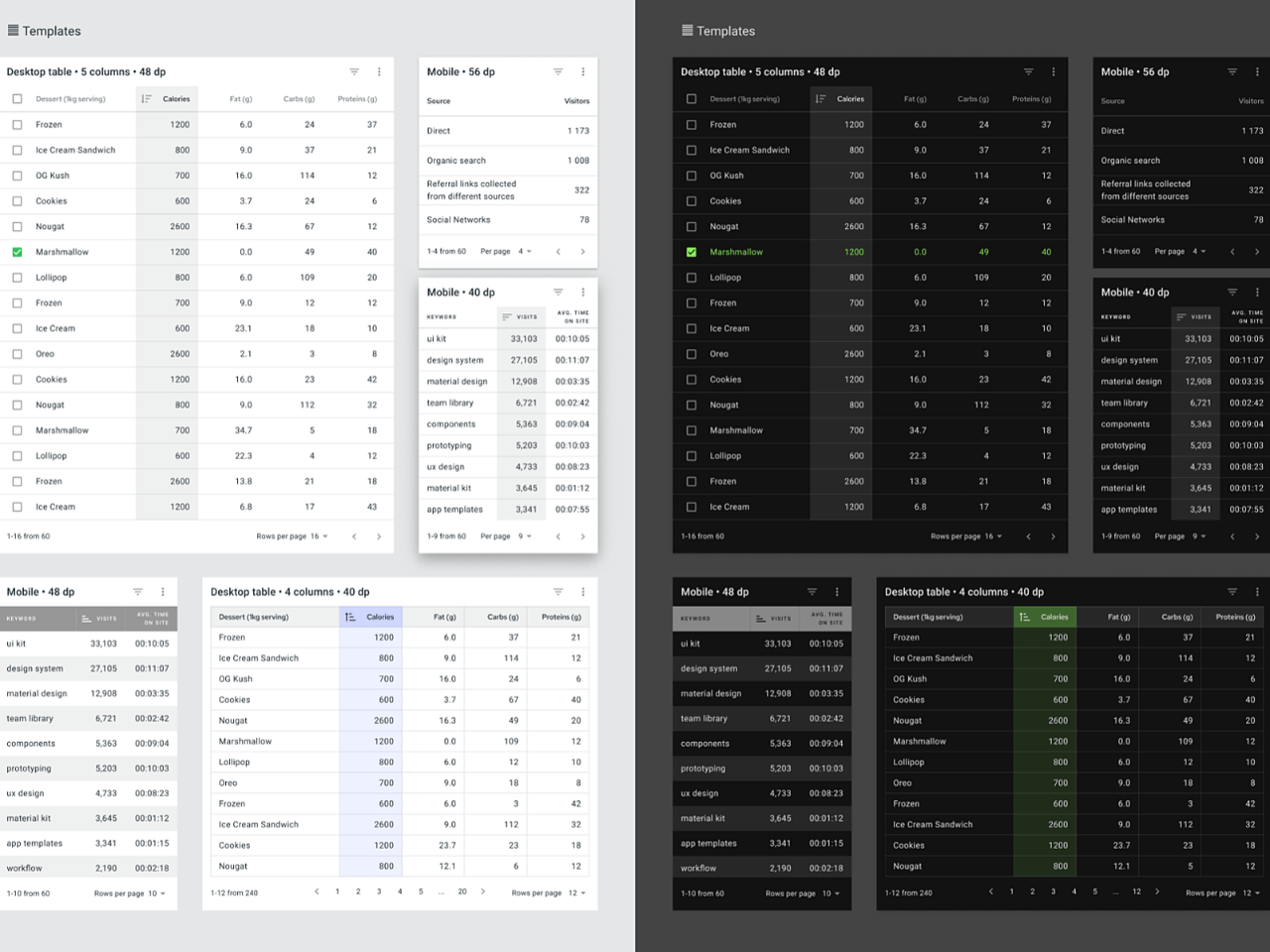Open the kebab menu on Desktop table 4 columns card
The height and width of the screenshot is (952, 1270).
583,591
